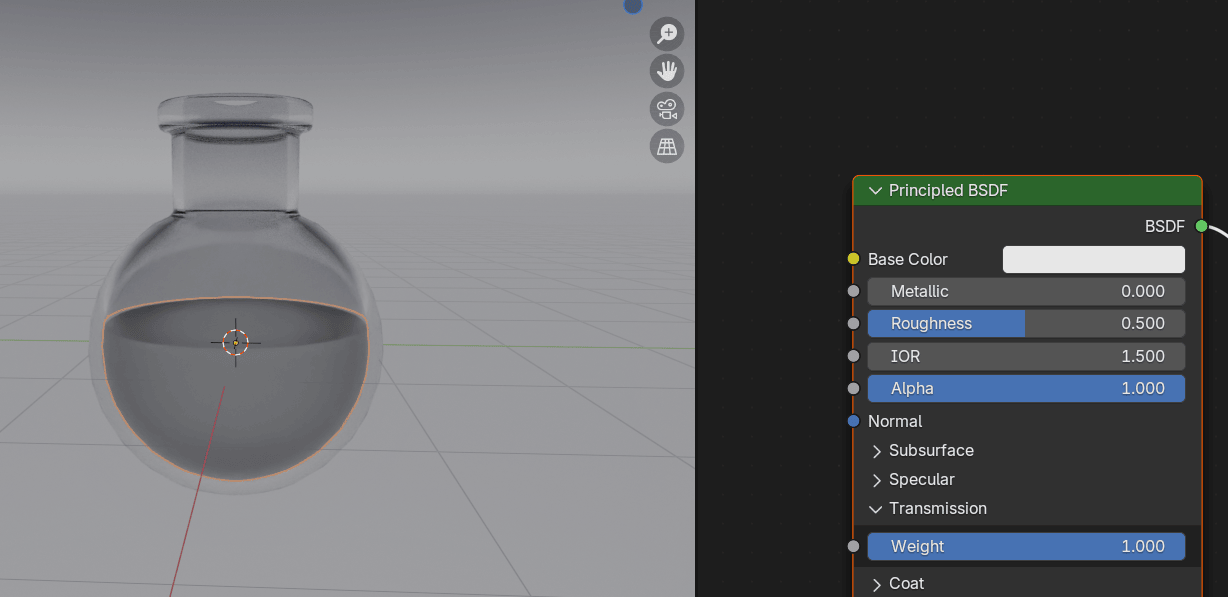Click the pan view hand icon
The image size is (1228, 597).
(x=666, y=71)
